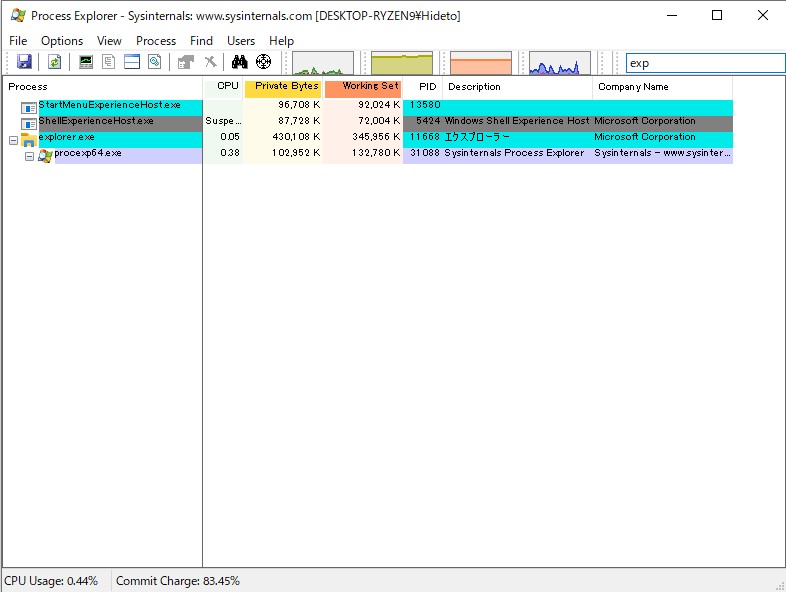This screenshot has width=786, height=592.
Task: Click the Sysinternals Process Explorer description
Action: click(x=514, y=153)
